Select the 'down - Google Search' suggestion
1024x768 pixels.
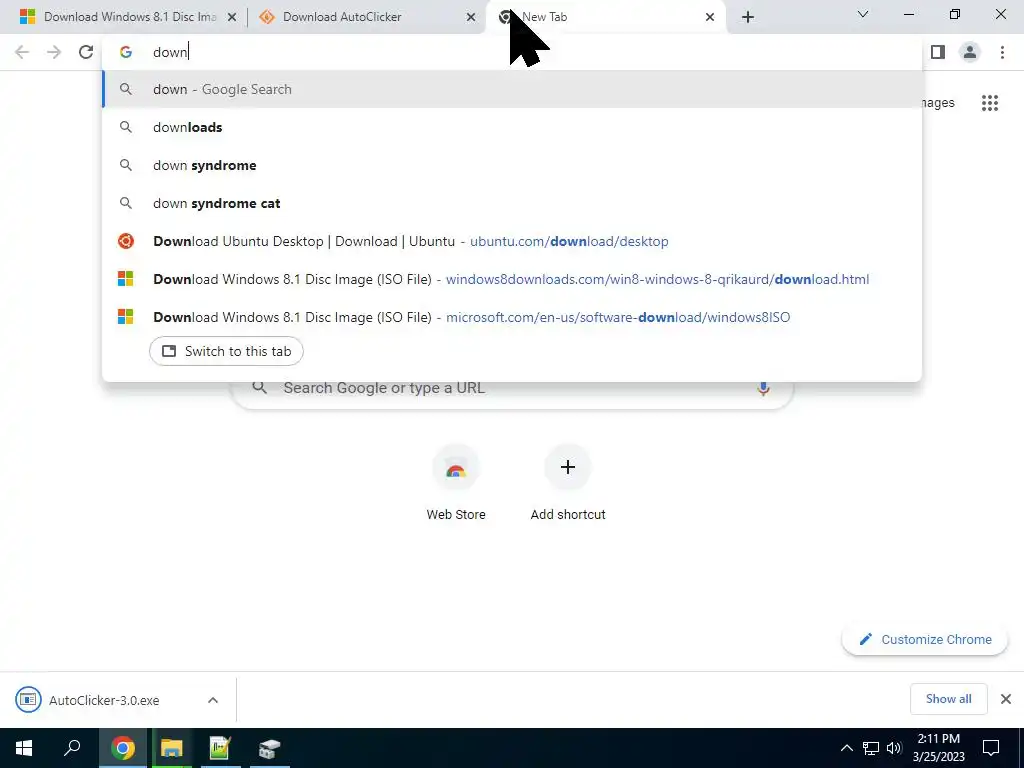pyautogui.click(x=512, y=89)
